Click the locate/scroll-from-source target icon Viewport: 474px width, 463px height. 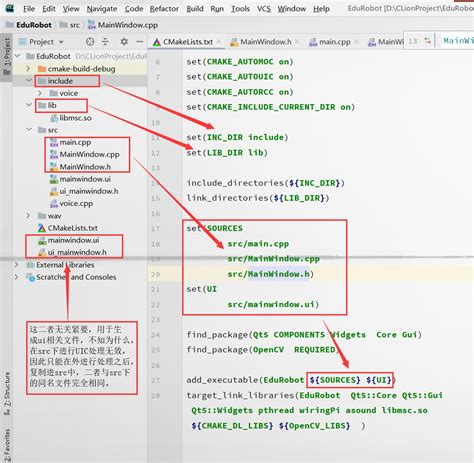(x=90, y=42)
